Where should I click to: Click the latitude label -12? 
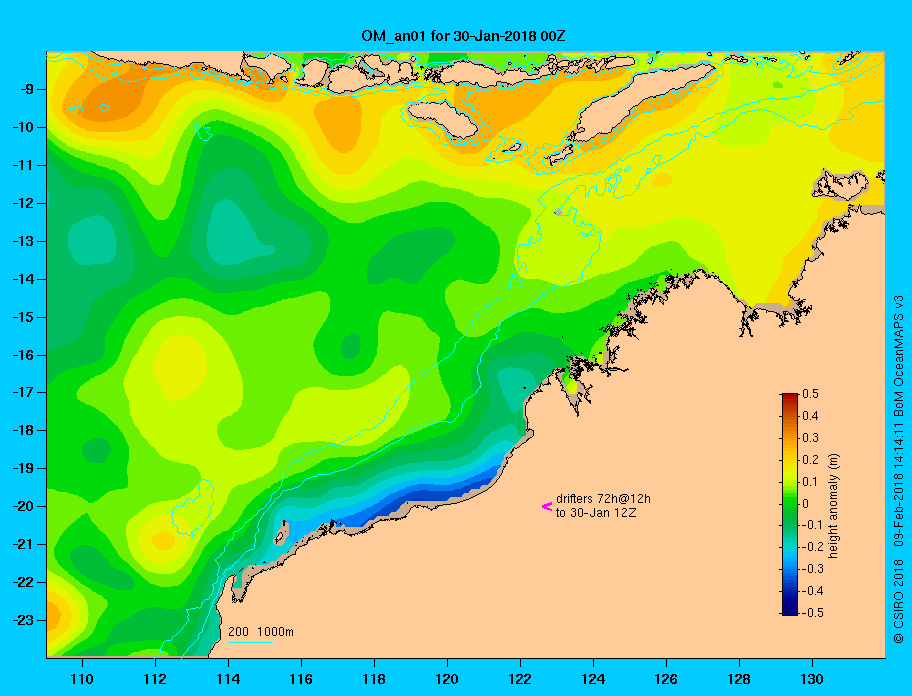(22, 204)
